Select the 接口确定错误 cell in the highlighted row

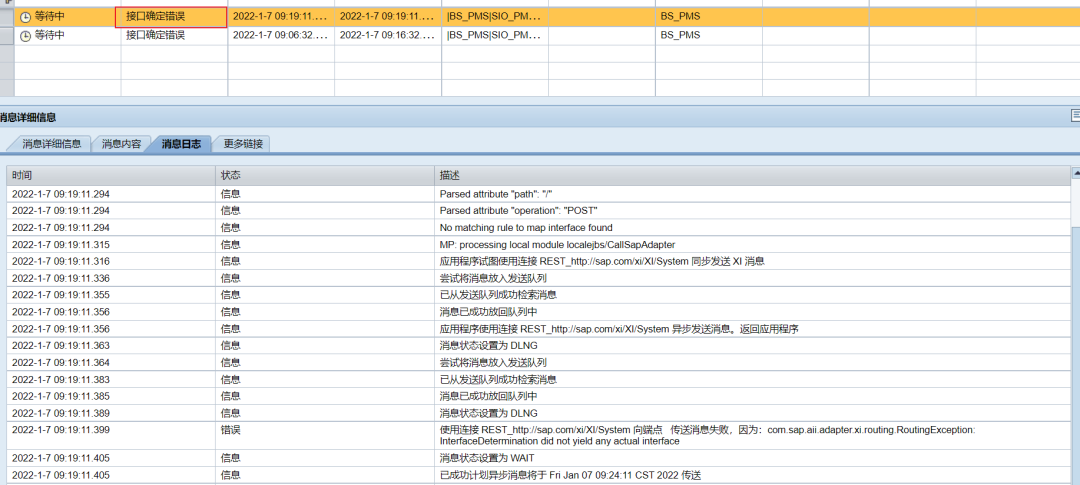pos(171,17)
